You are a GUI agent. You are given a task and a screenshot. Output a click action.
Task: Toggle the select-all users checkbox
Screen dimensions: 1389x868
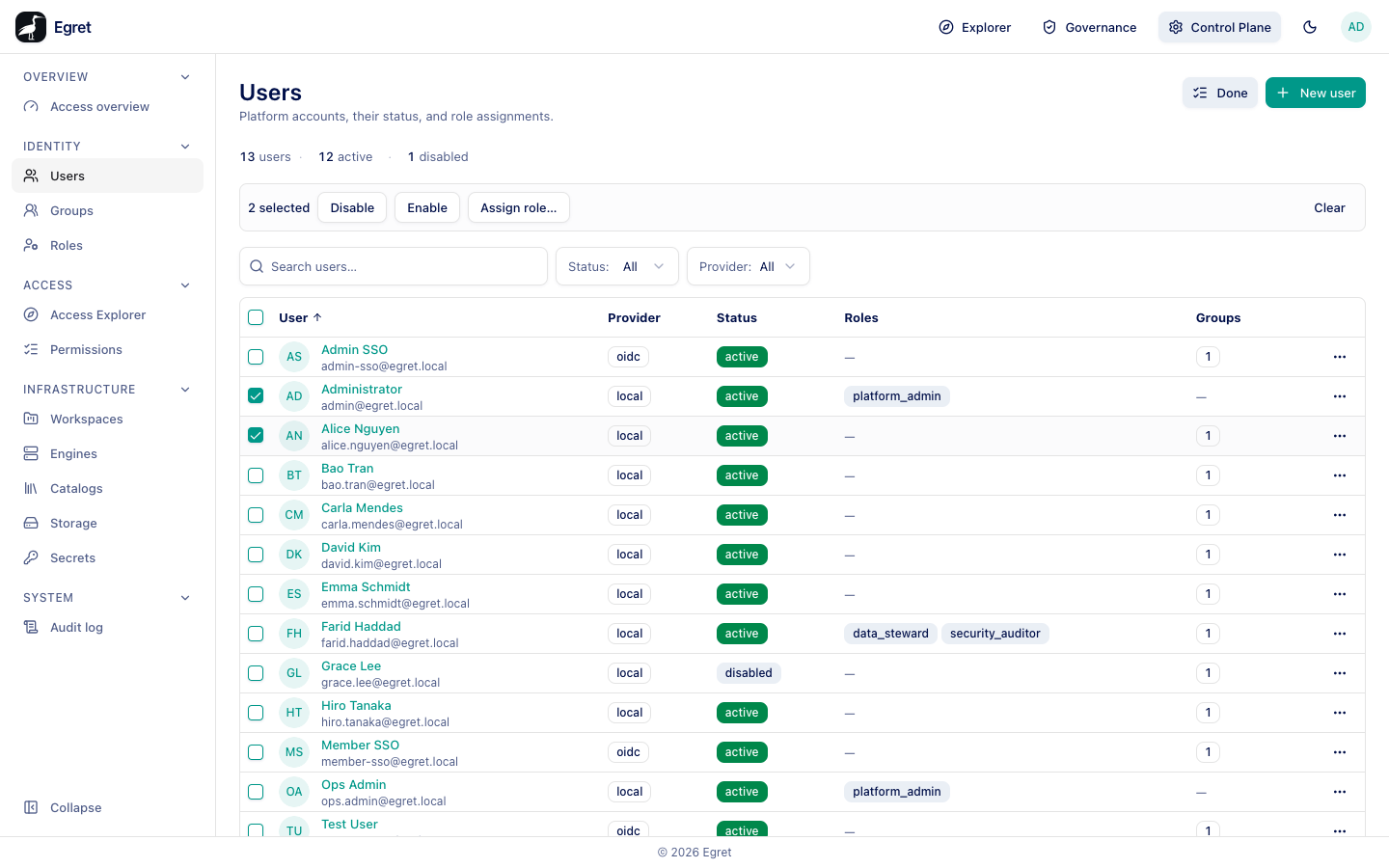[256, 317]
